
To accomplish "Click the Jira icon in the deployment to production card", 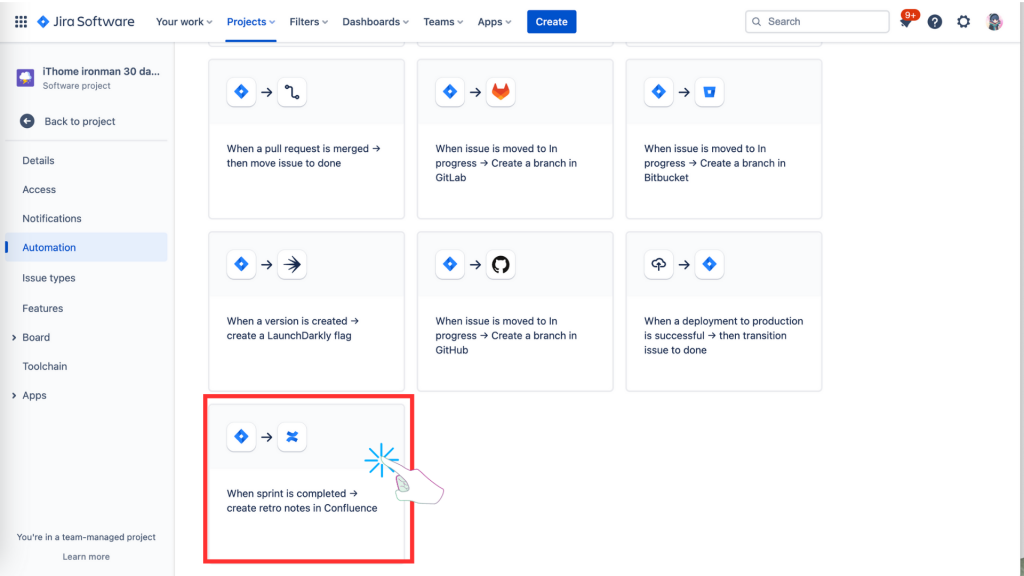I will click(x=709, y=264).
